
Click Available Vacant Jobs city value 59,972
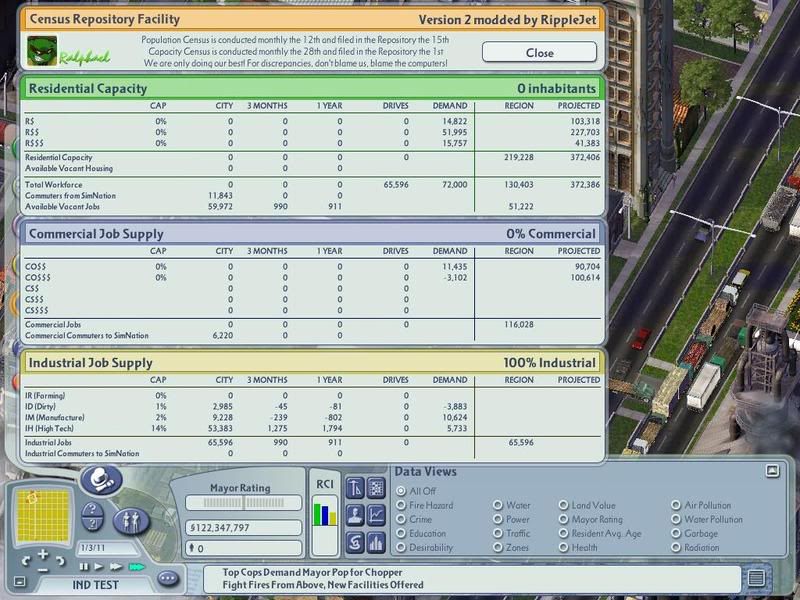tap(220, 207)
